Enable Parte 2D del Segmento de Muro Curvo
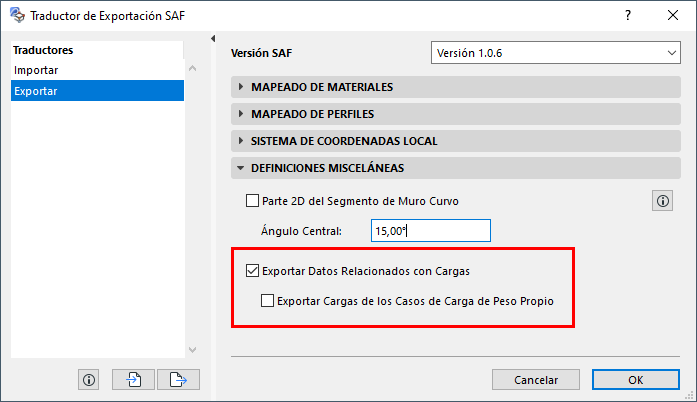 pos(252,201)
